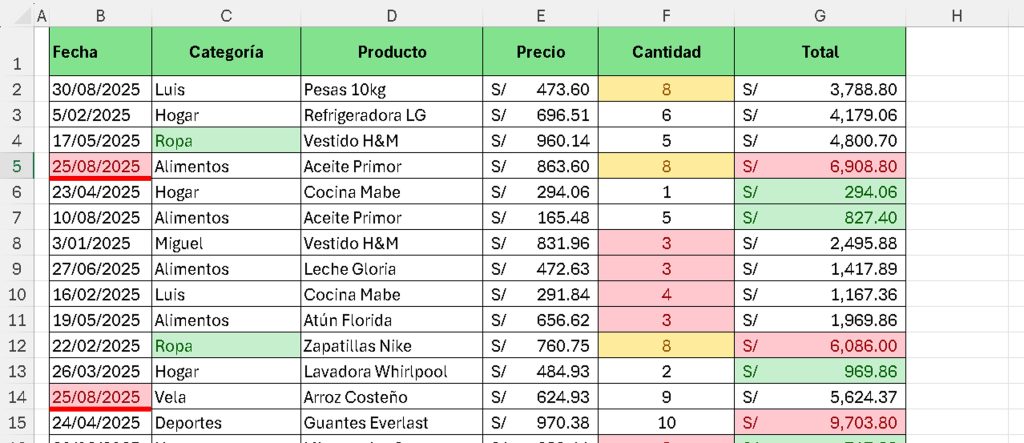Click the Guantes Everlast cell
1024x443 pixels.
[x=392, y=422]
